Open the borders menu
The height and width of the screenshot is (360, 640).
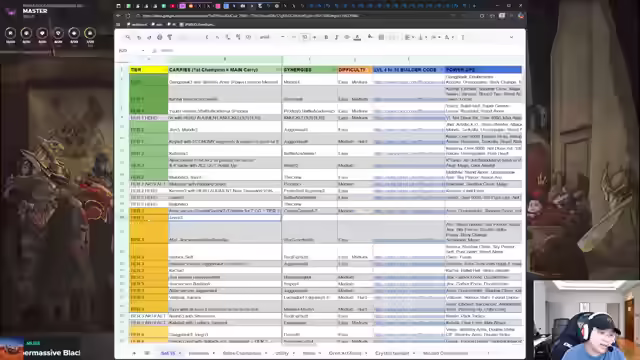(381, 37)
